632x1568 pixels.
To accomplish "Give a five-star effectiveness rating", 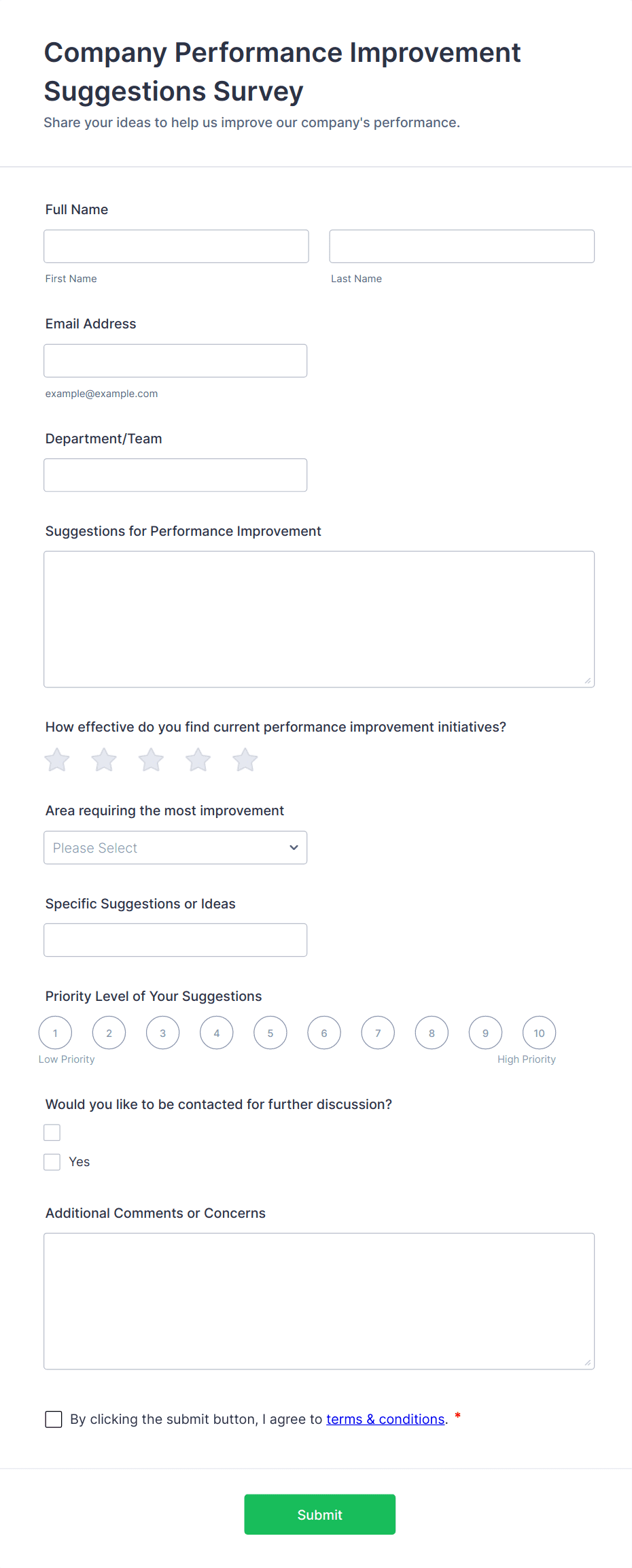I will coord(245,760).
